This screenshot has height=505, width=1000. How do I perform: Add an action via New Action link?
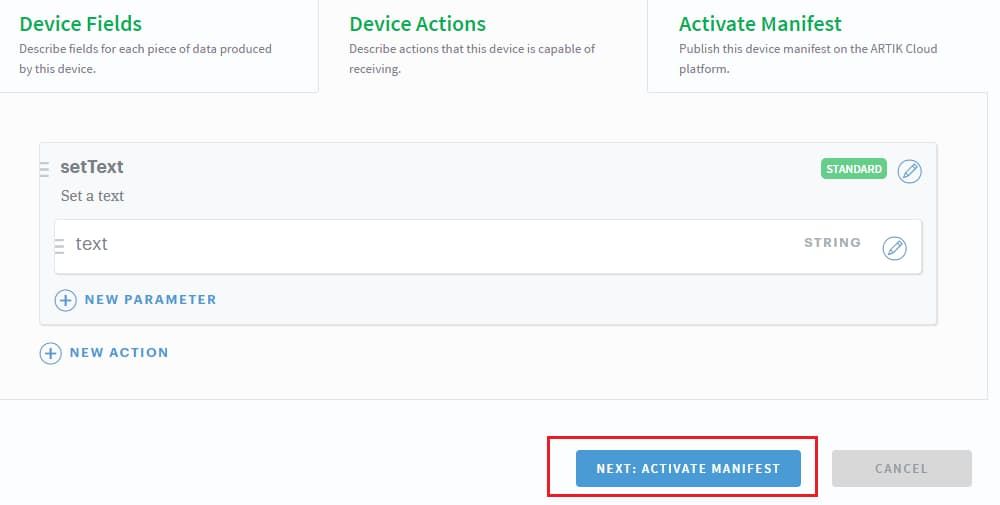(118, 352)
